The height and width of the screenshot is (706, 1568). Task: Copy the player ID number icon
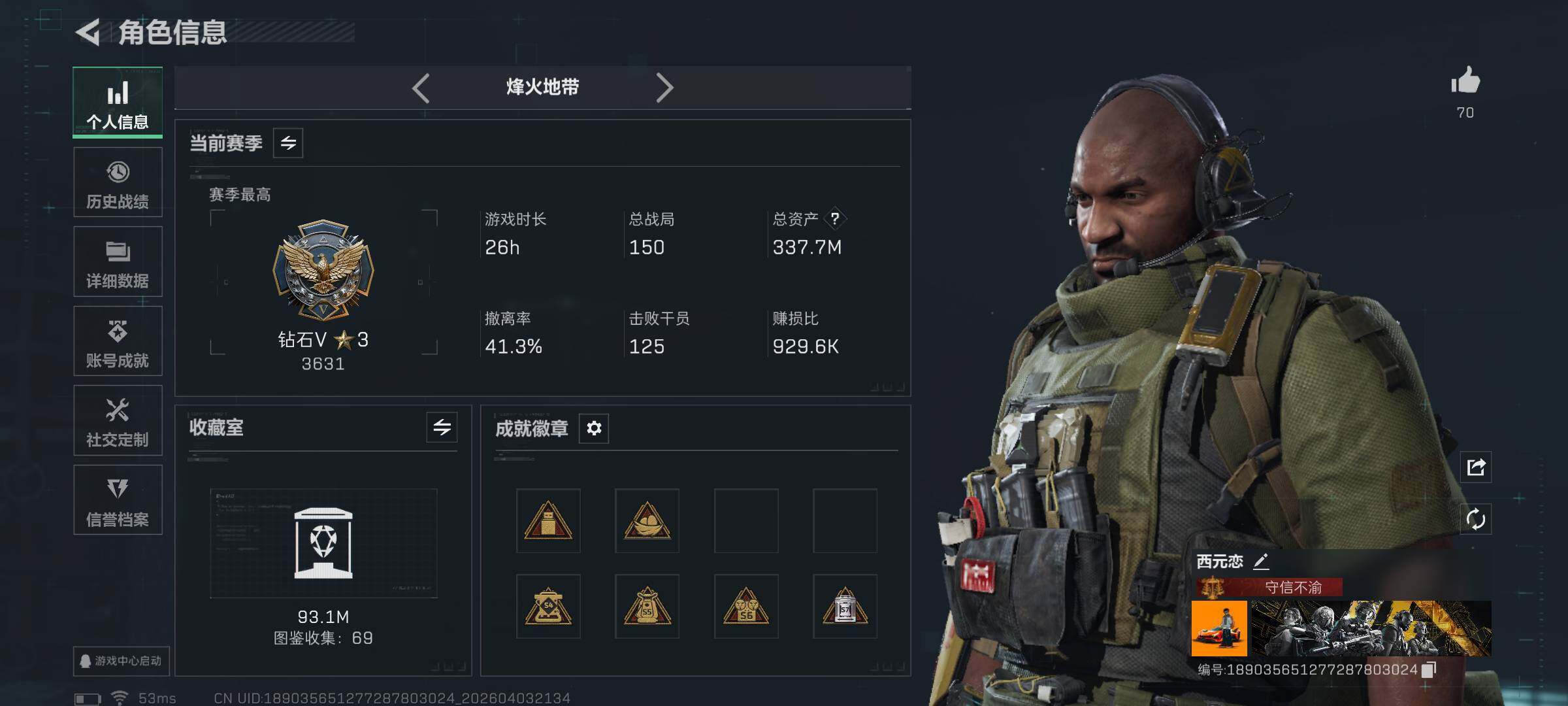pyautogui.click(x=1429, y=669)
